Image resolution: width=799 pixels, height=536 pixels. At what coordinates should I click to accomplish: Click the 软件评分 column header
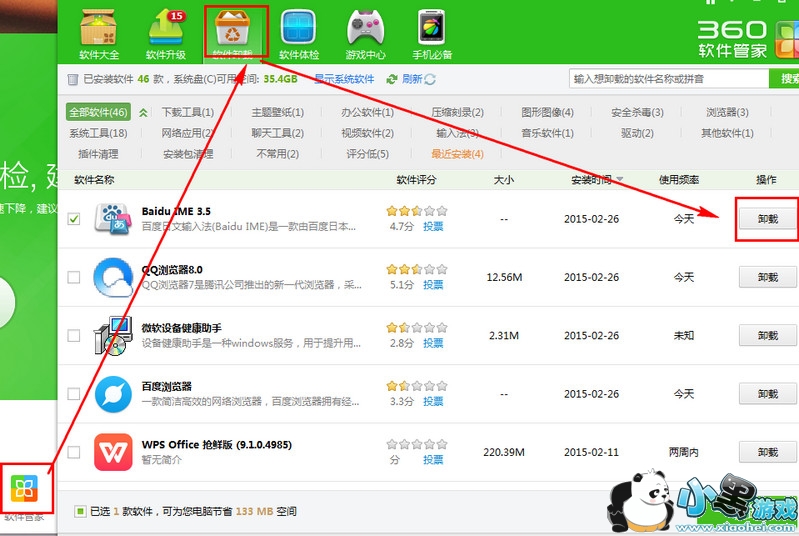click(x=416, y=179)
